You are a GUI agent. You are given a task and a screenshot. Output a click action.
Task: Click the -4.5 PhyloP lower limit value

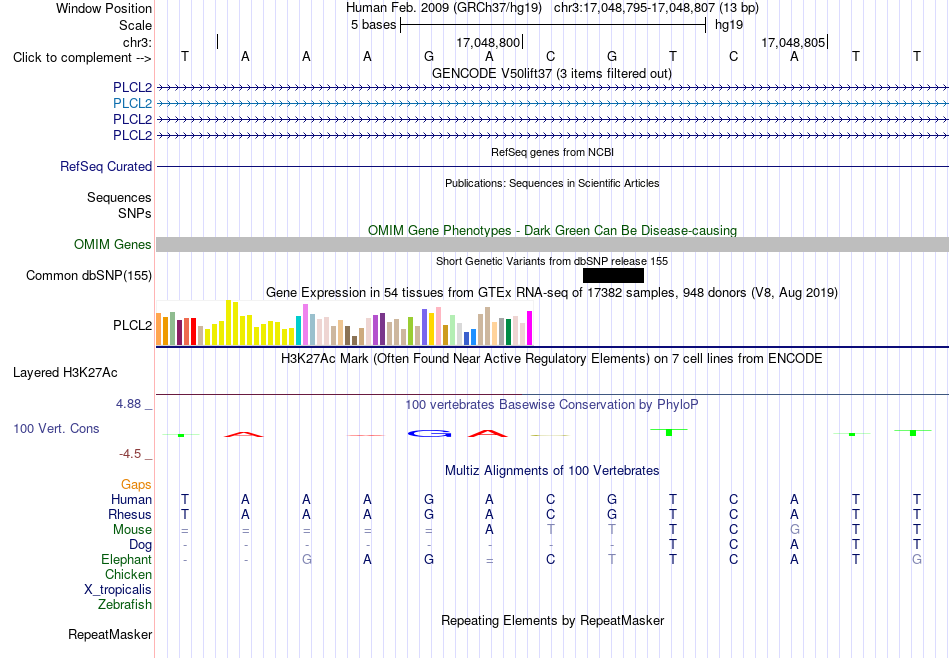(130, 454)
